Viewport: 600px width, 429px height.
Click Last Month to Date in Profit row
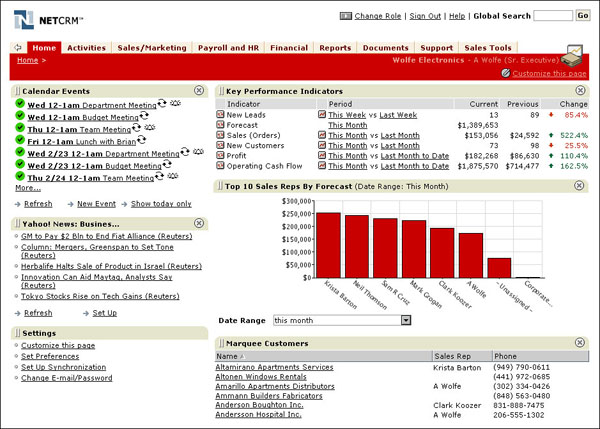click(415, 156)
